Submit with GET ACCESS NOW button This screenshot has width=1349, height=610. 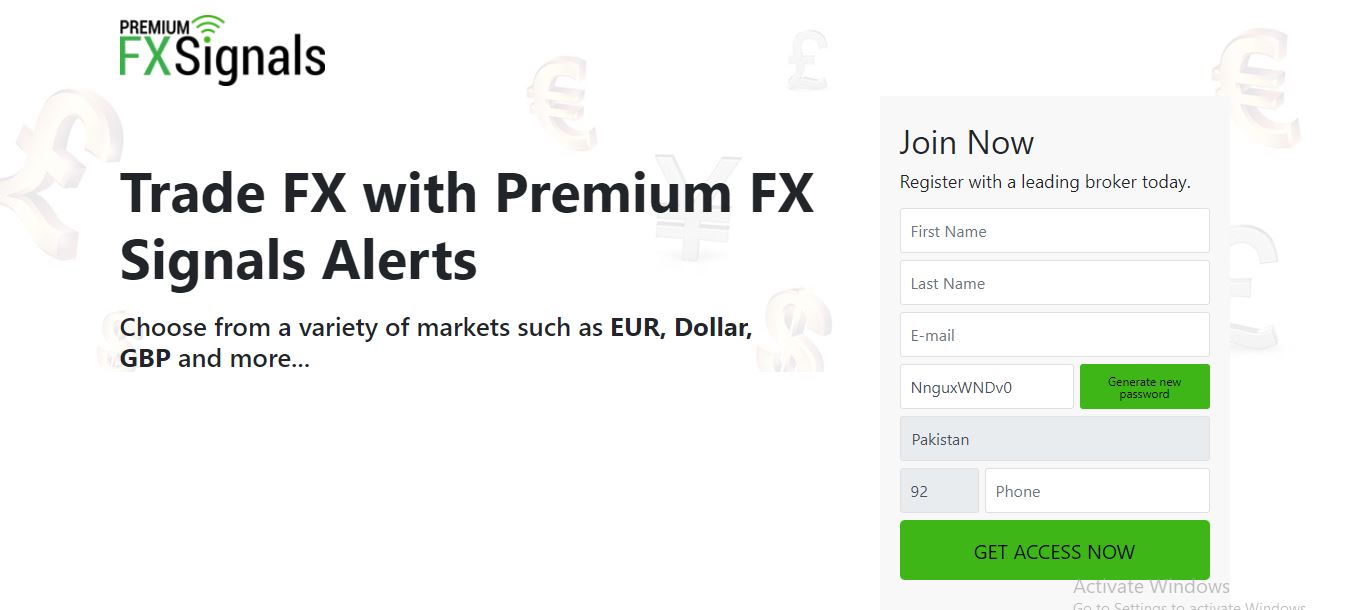(x=1054, y=551)
